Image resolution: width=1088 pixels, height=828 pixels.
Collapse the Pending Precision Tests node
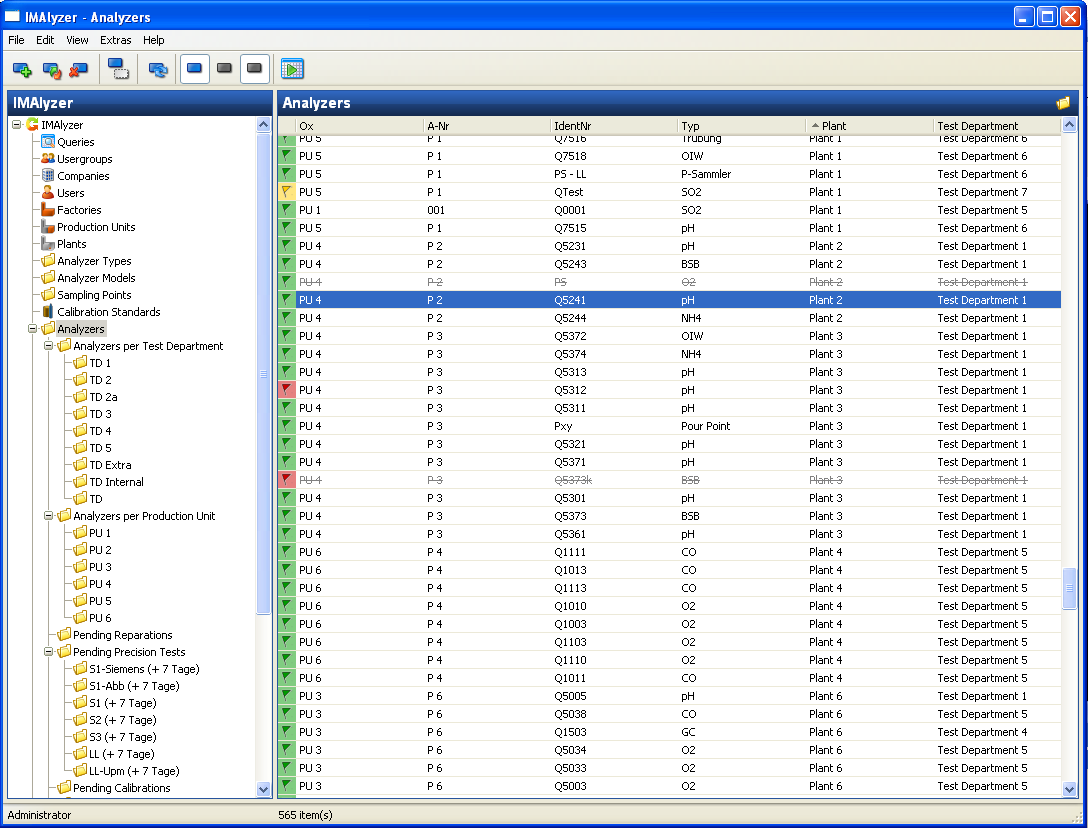tap(49, 652)
